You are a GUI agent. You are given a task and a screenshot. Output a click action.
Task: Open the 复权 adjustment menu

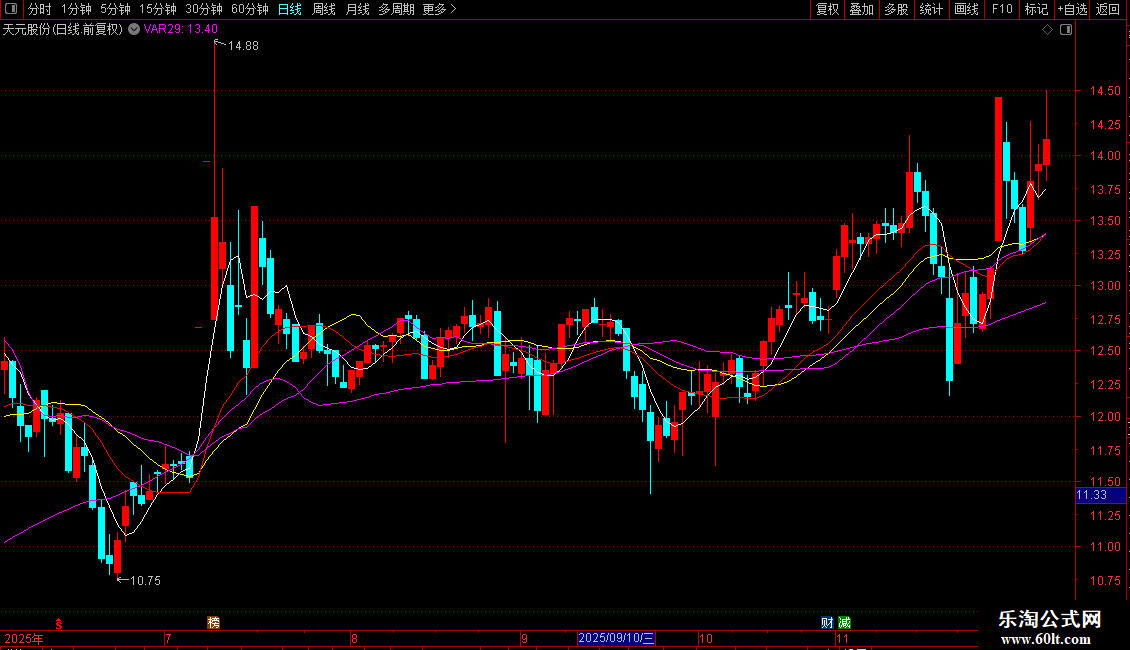point(827,9)
